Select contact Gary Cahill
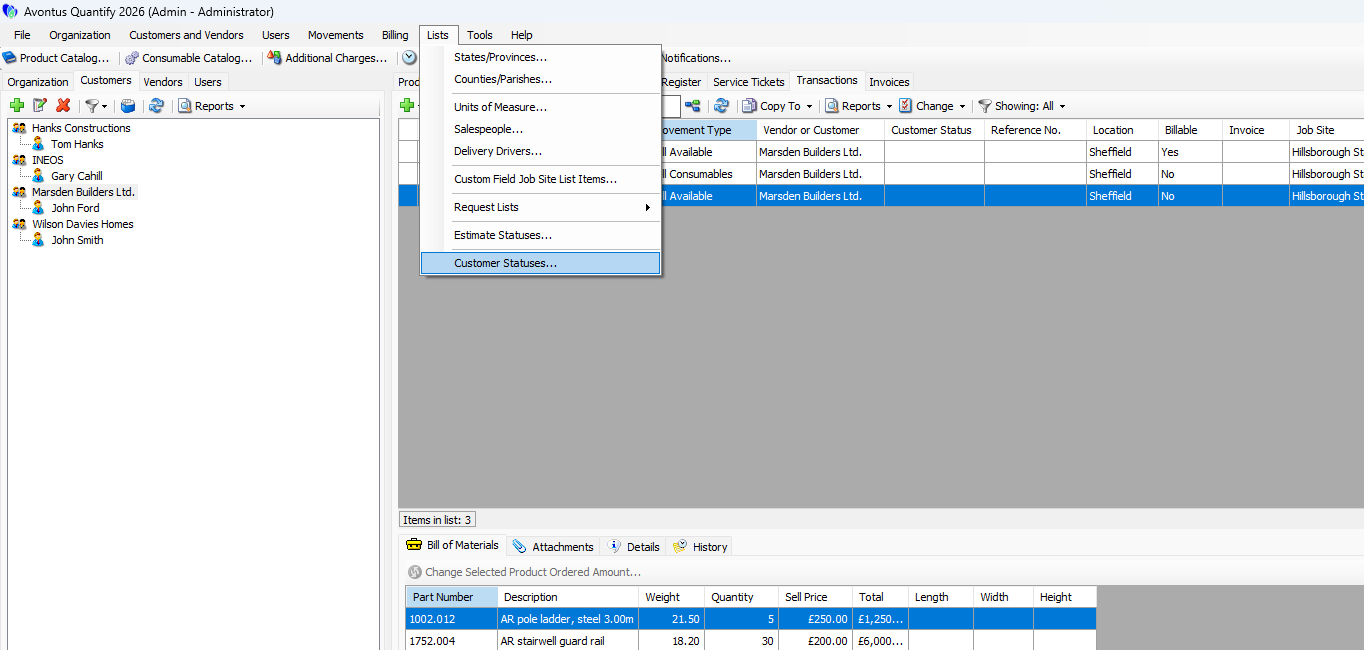Viewport: 1364px width, 650px height. 77,176
